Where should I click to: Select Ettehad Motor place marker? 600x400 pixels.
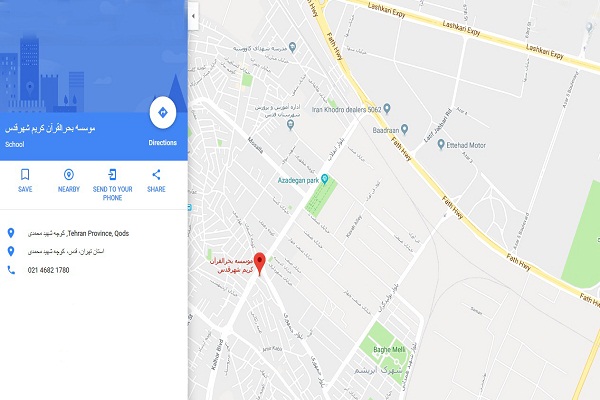[x=441, y=144]
